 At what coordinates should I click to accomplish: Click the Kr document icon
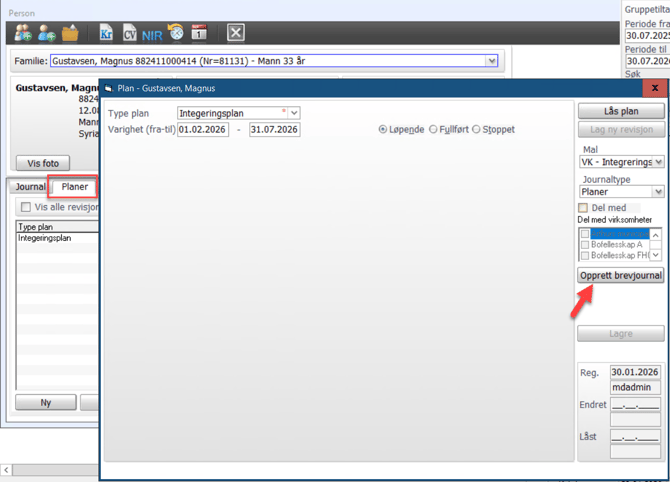pos(105,34)
